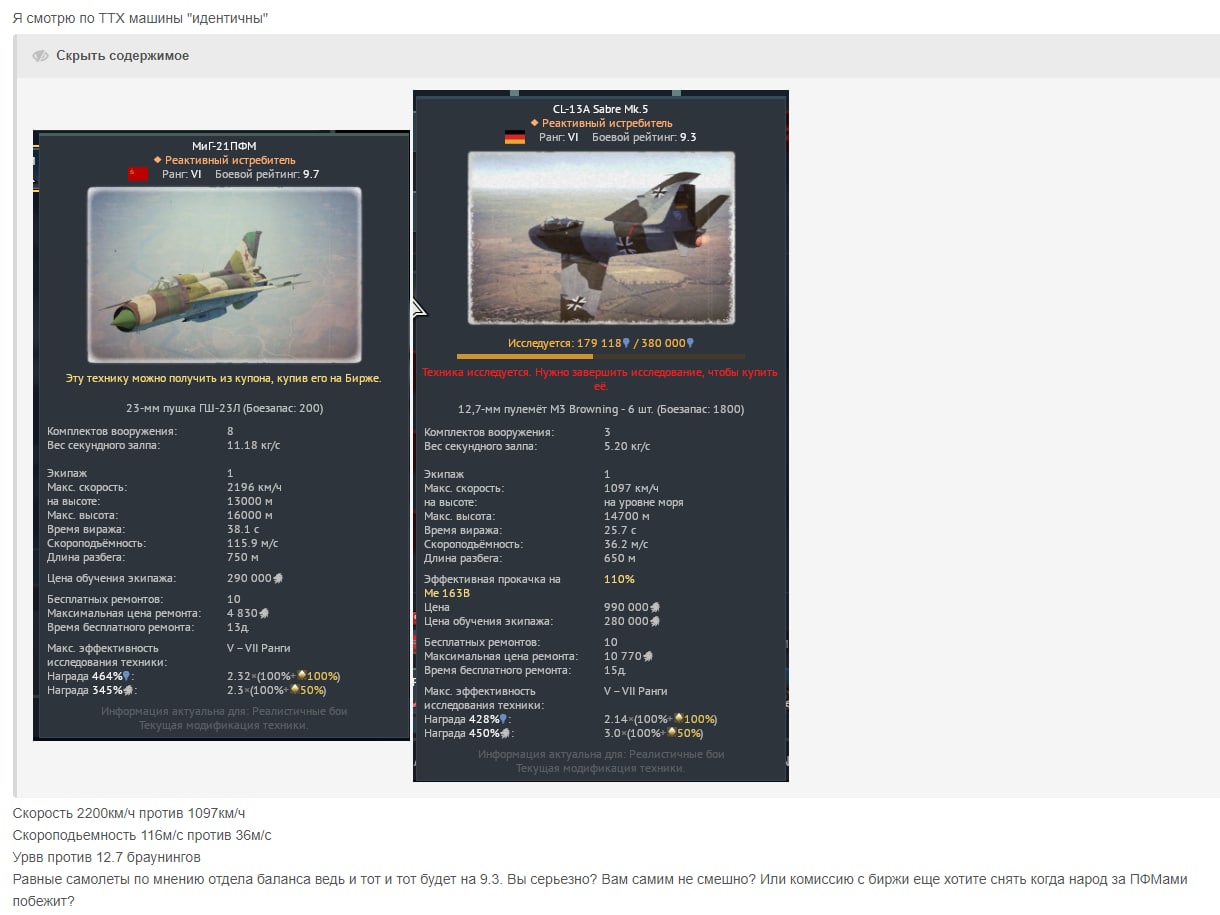The width and height of the screenshot is (1220, 915).
Task: Click "Награда 464%" on МиГ card
Action: tap(91, 676)
